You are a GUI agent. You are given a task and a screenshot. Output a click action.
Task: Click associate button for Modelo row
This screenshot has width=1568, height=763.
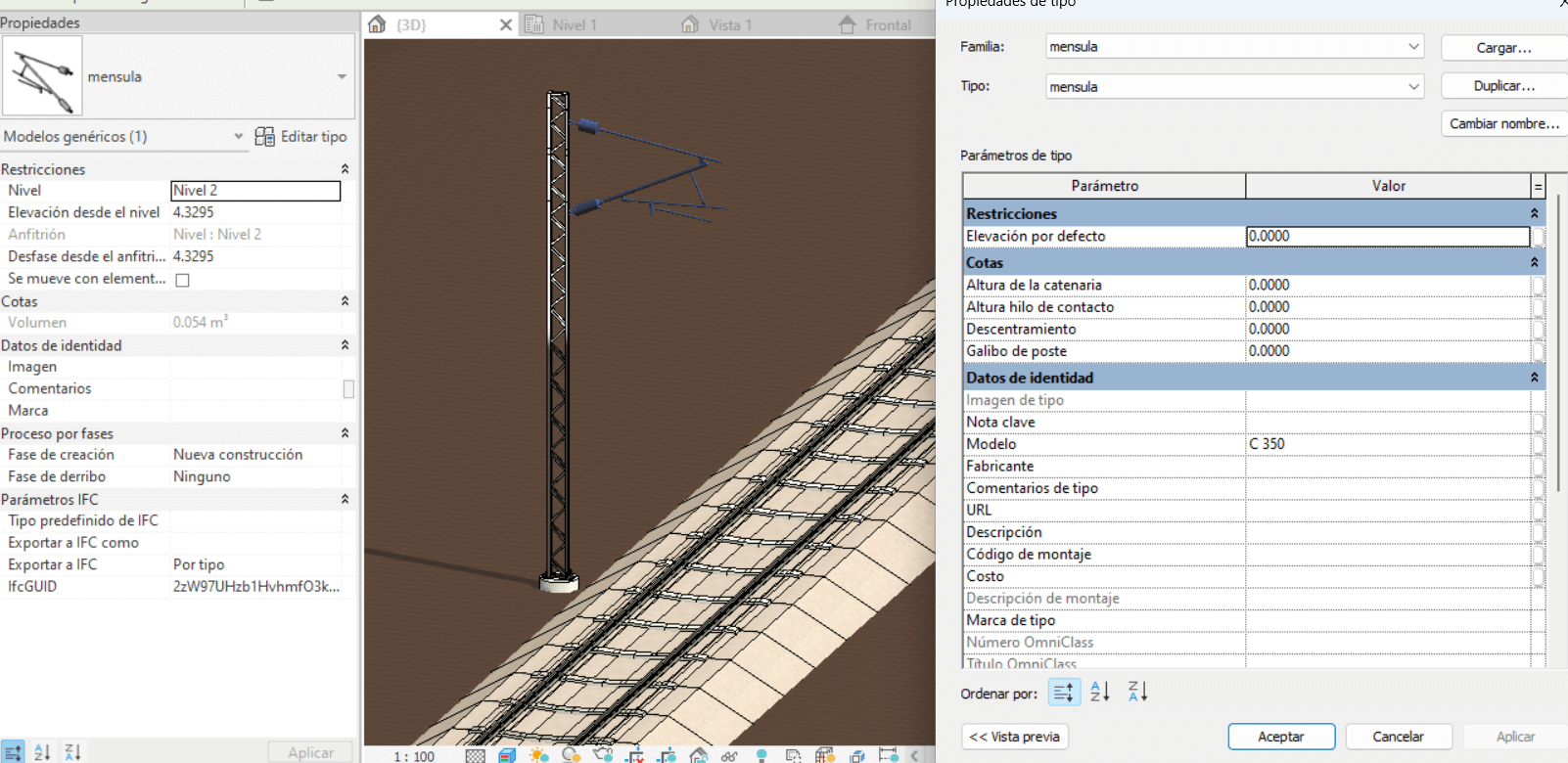(1539, 444)
